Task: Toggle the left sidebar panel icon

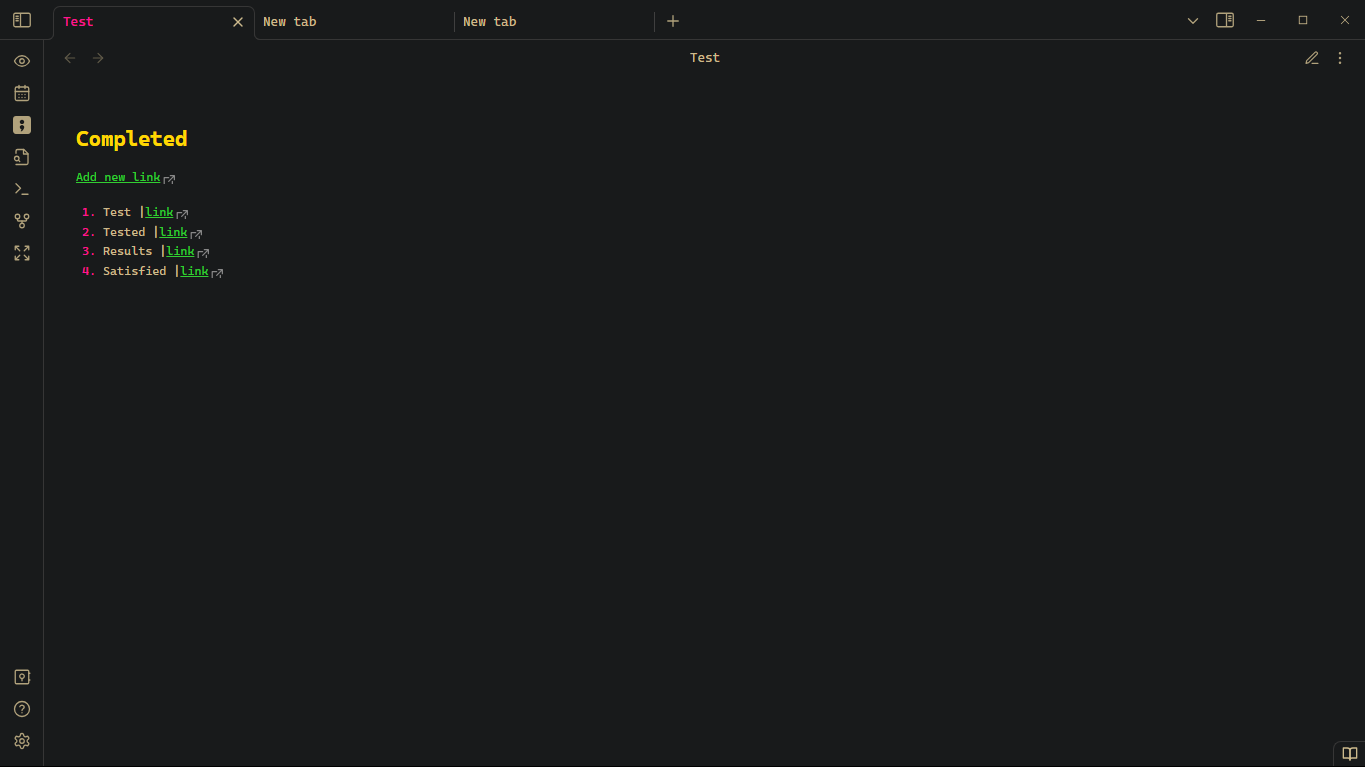Action: [x=22, y=20]
